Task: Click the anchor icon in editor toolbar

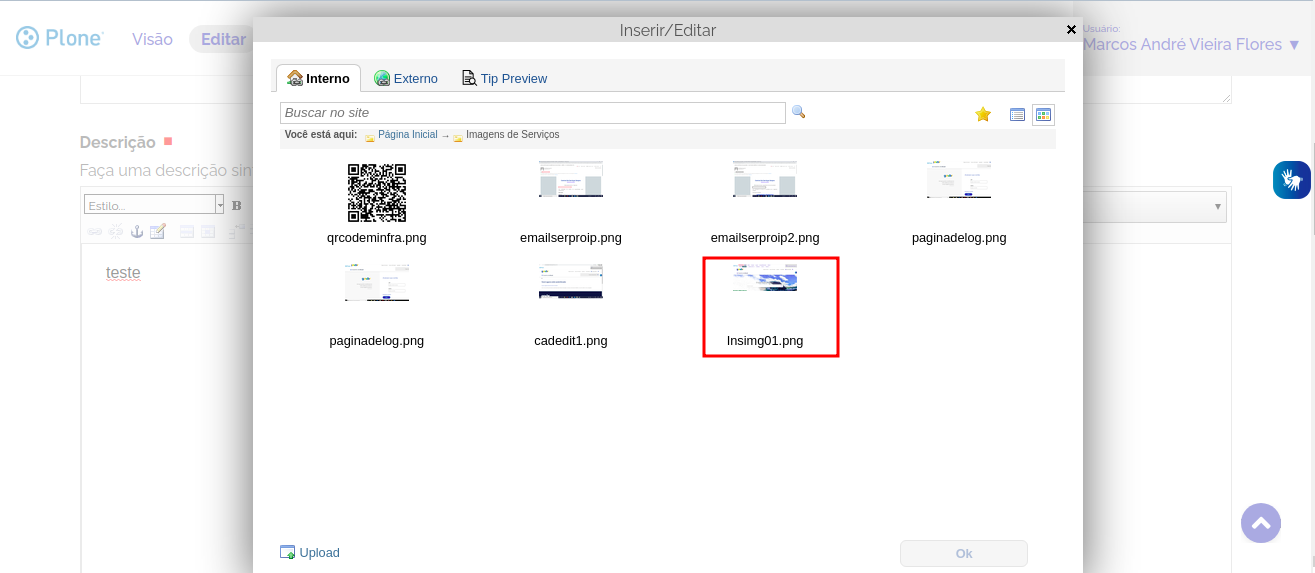Action: click(138, 231)
